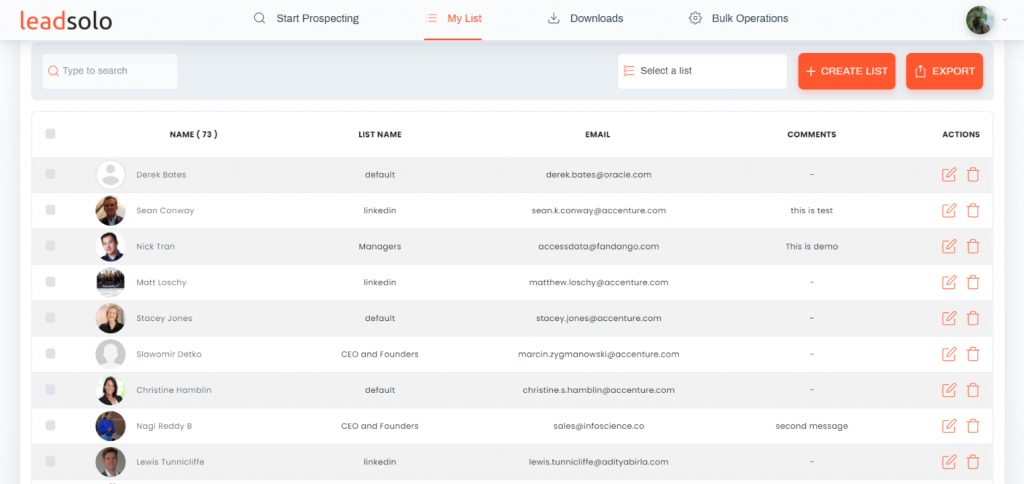The image size is (1024, 484).
Task: Click the leadsolo logo
Action: coord(66,20)
